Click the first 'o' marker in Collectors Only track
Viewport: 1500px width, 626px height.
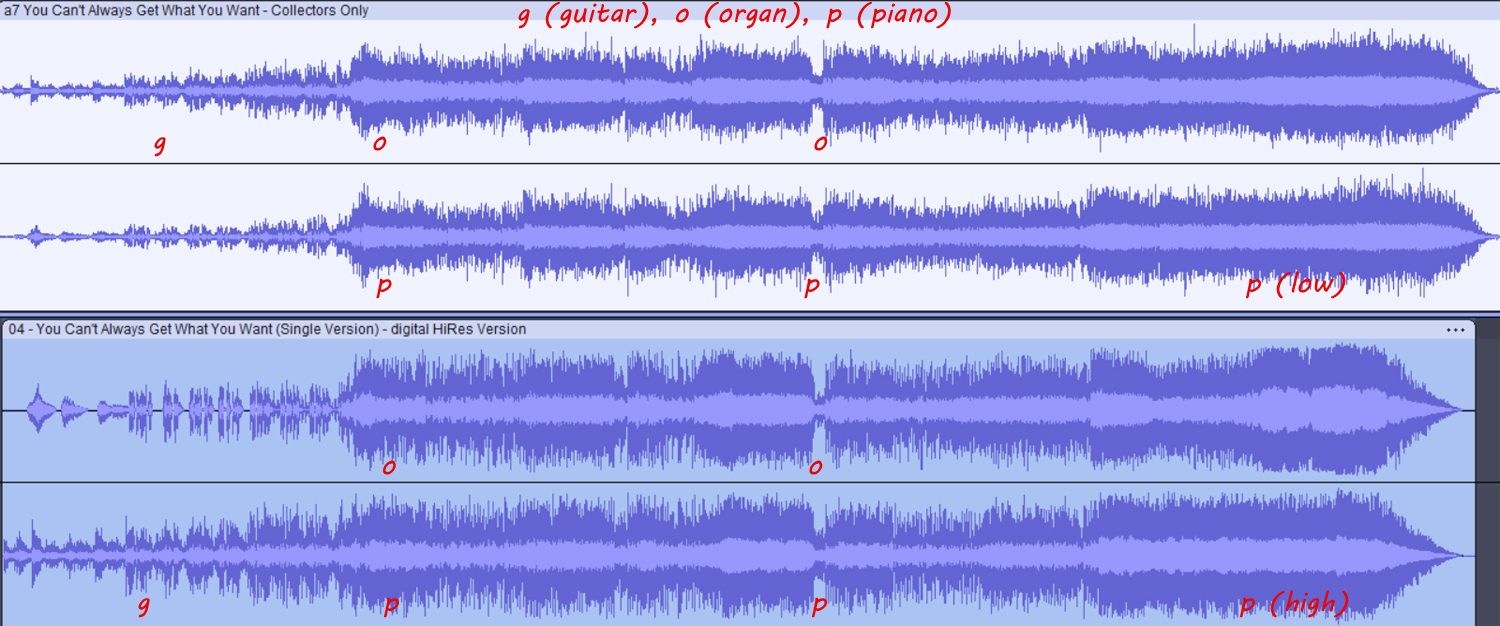pyautogui.click(x=379, y=143)
